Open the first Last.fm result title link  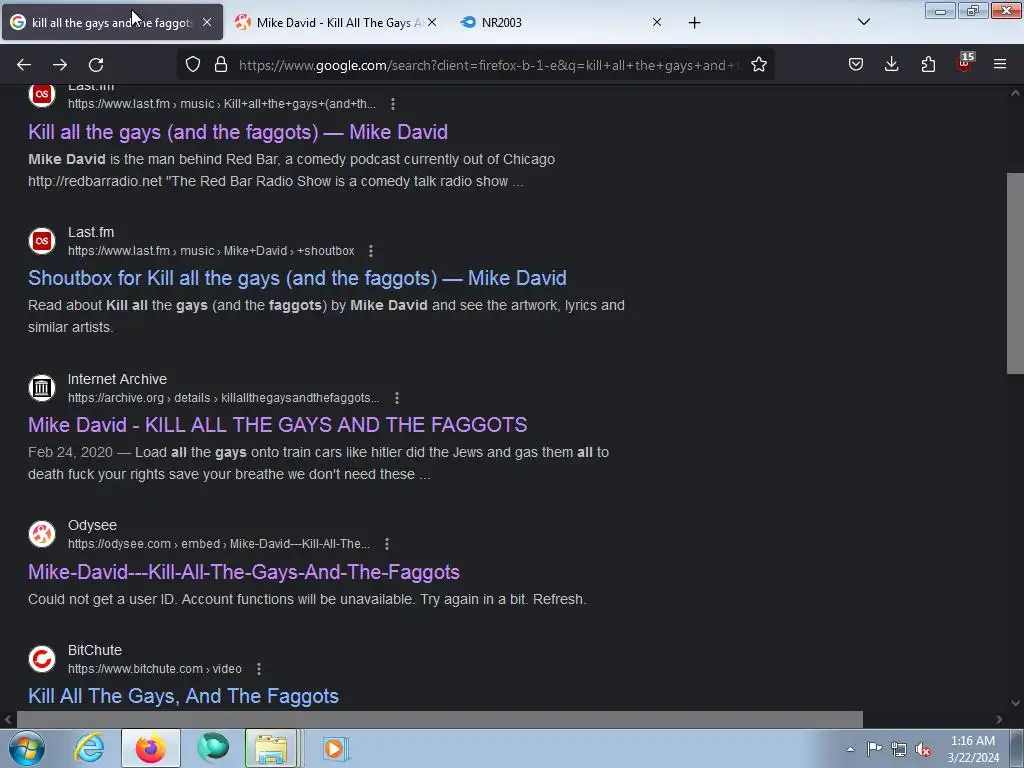coord(238,132)
